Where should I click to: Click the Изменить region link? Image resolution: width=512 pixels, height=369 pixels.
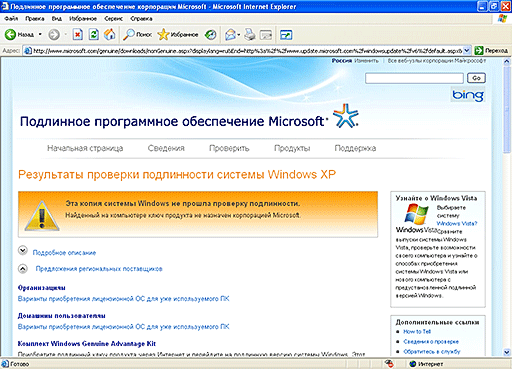point(366,61)
